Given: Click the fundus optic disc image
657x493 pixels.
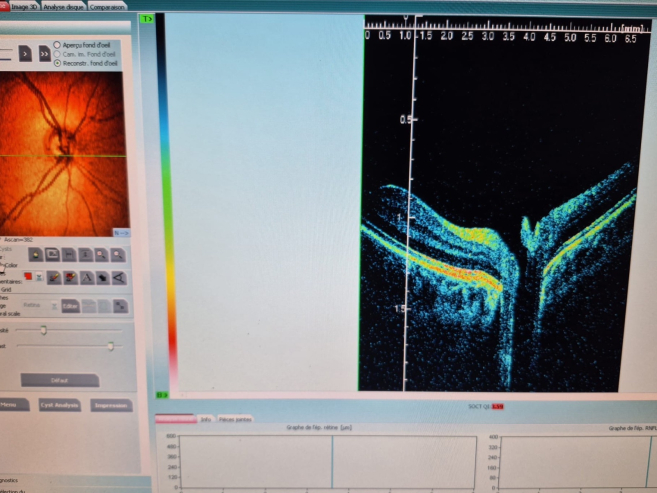Looking at the screenshot, I should click(63, 154).
